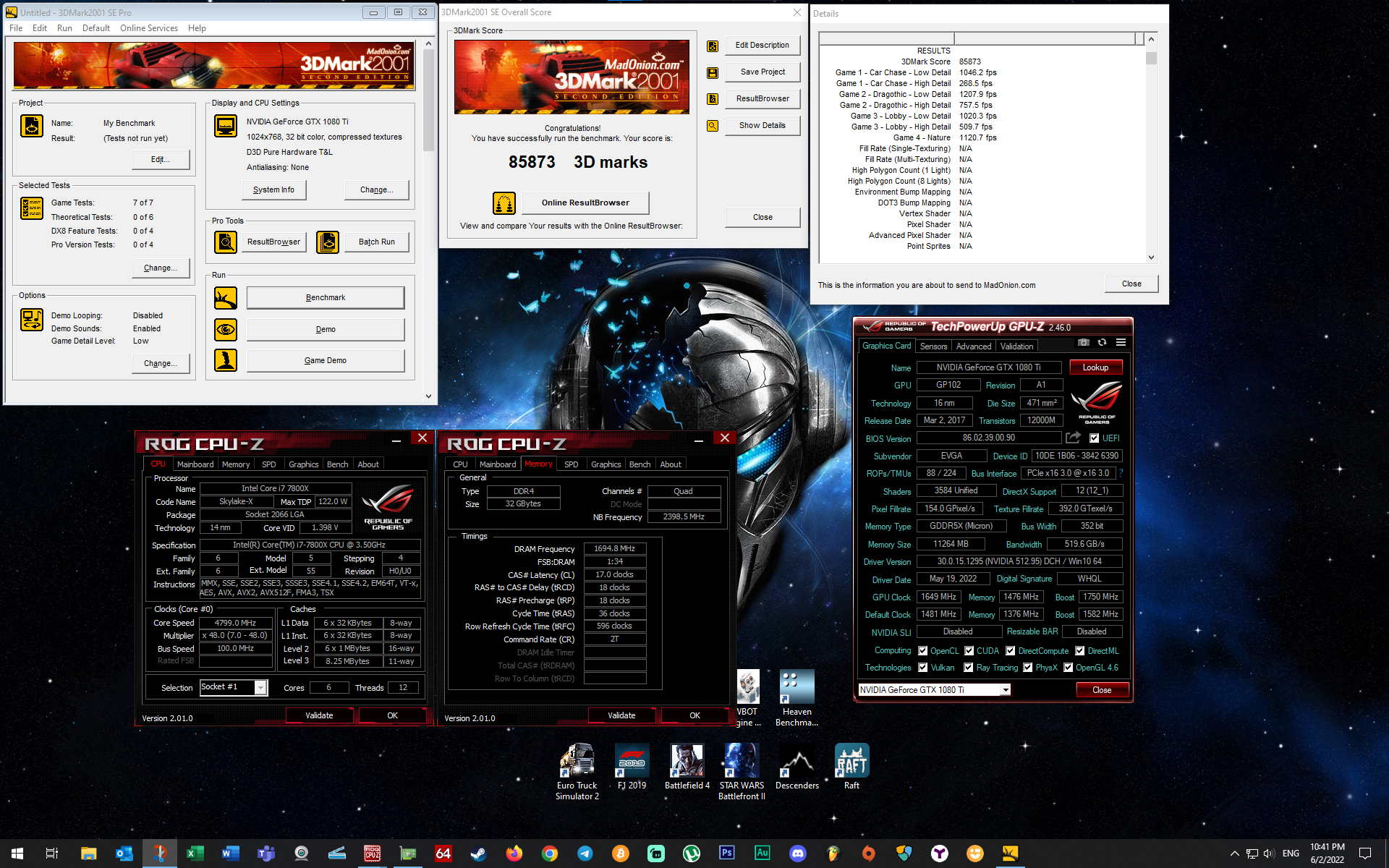Viewport: 1389px width, 868px height.
Task: Show hidden icons in the system tray
Action: click(1234, 854)
